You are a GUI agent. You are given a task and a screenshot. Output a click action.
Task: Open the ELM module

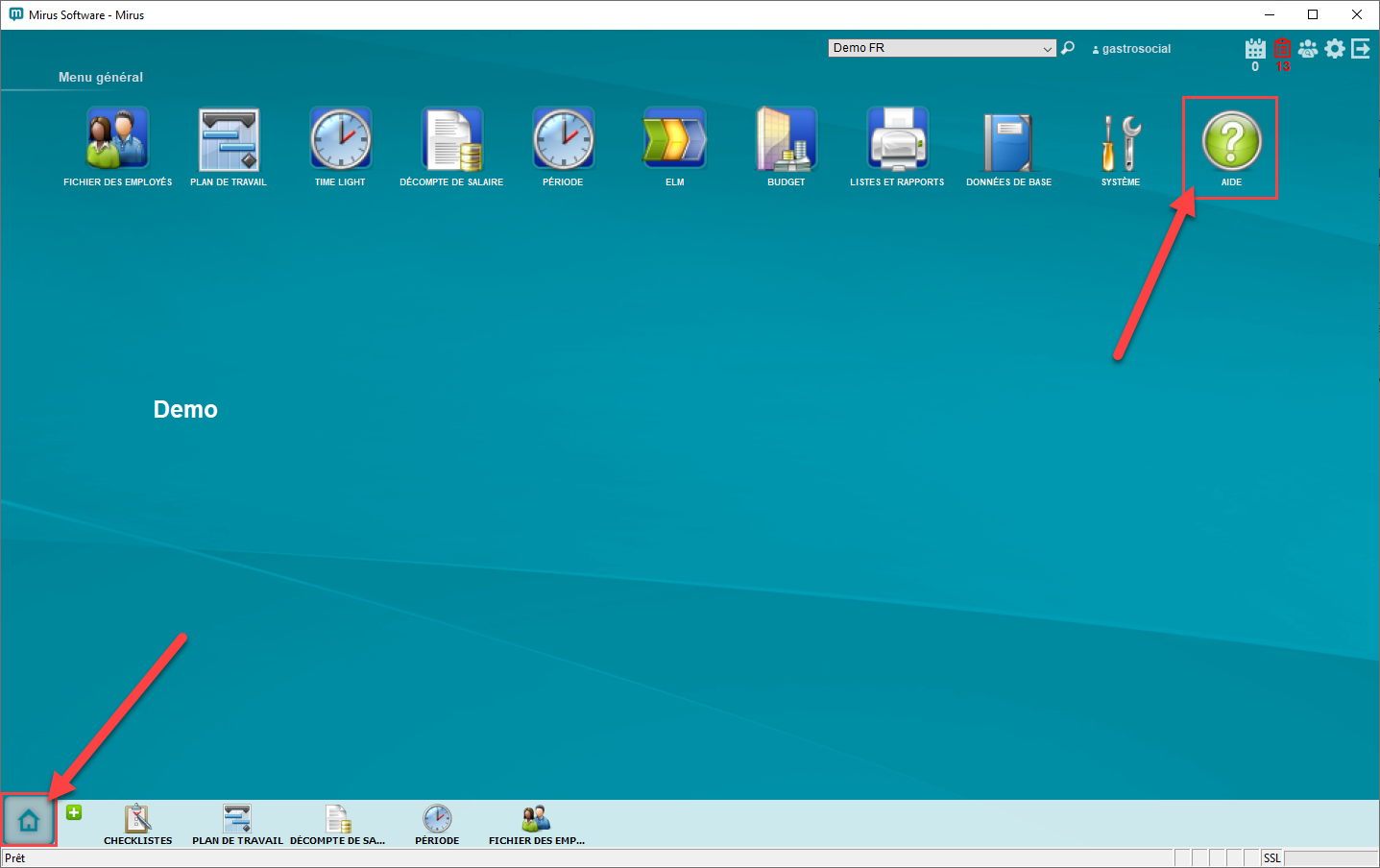[x=674, y=147]
